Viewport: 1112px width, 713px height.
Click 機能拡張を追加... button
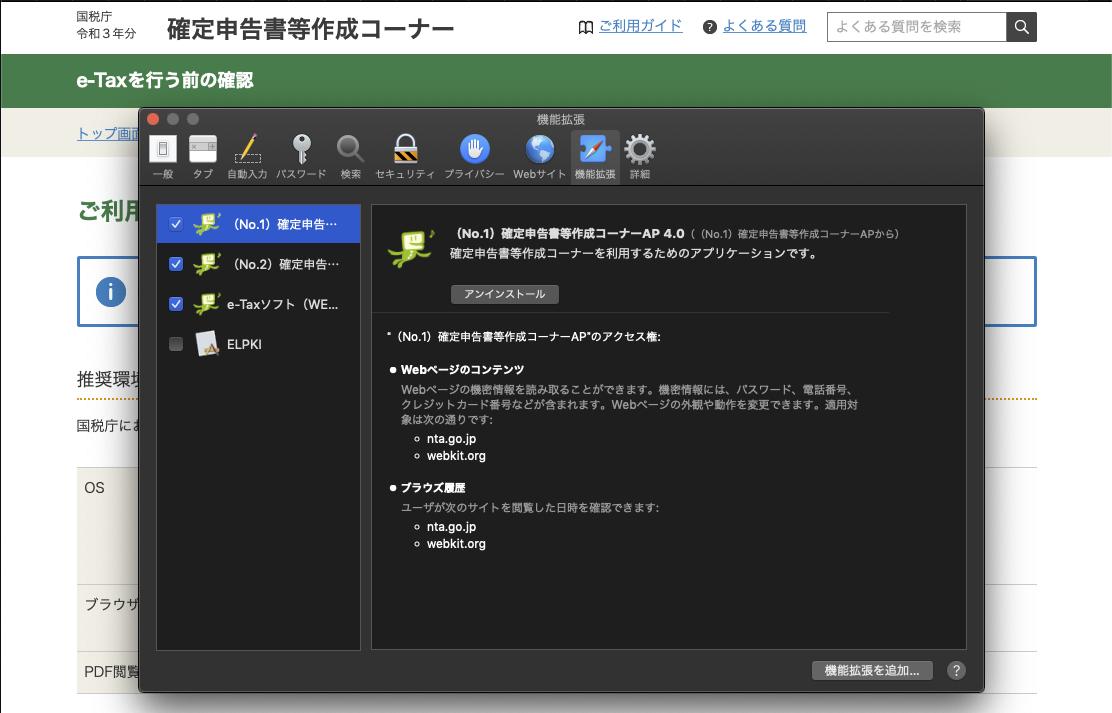[872, 670]
